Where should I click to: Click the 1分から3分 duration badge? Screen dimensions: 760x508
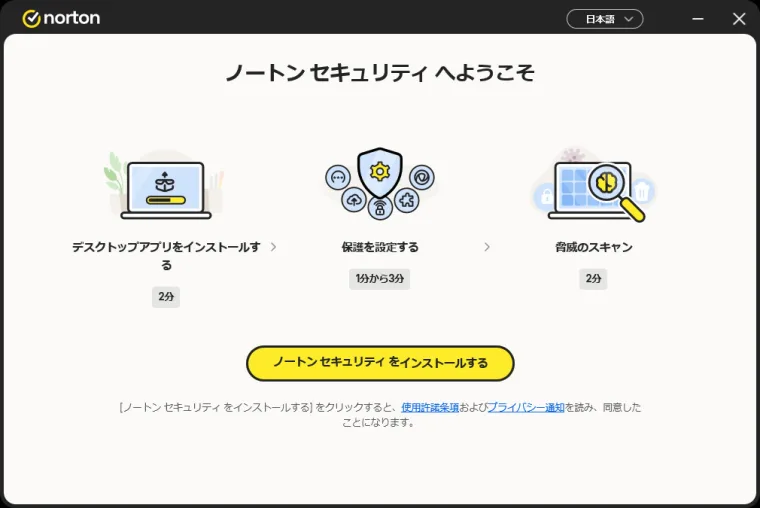tap(380, 279)
